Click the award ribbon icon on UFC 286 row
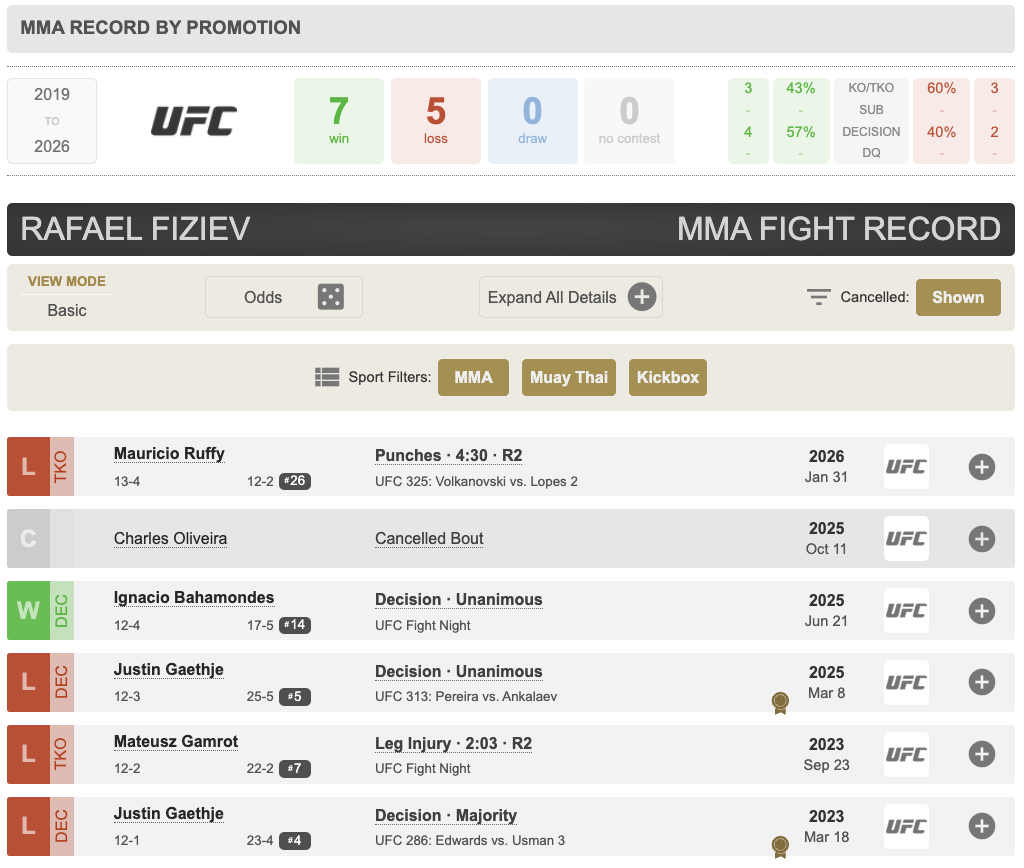 781,847
